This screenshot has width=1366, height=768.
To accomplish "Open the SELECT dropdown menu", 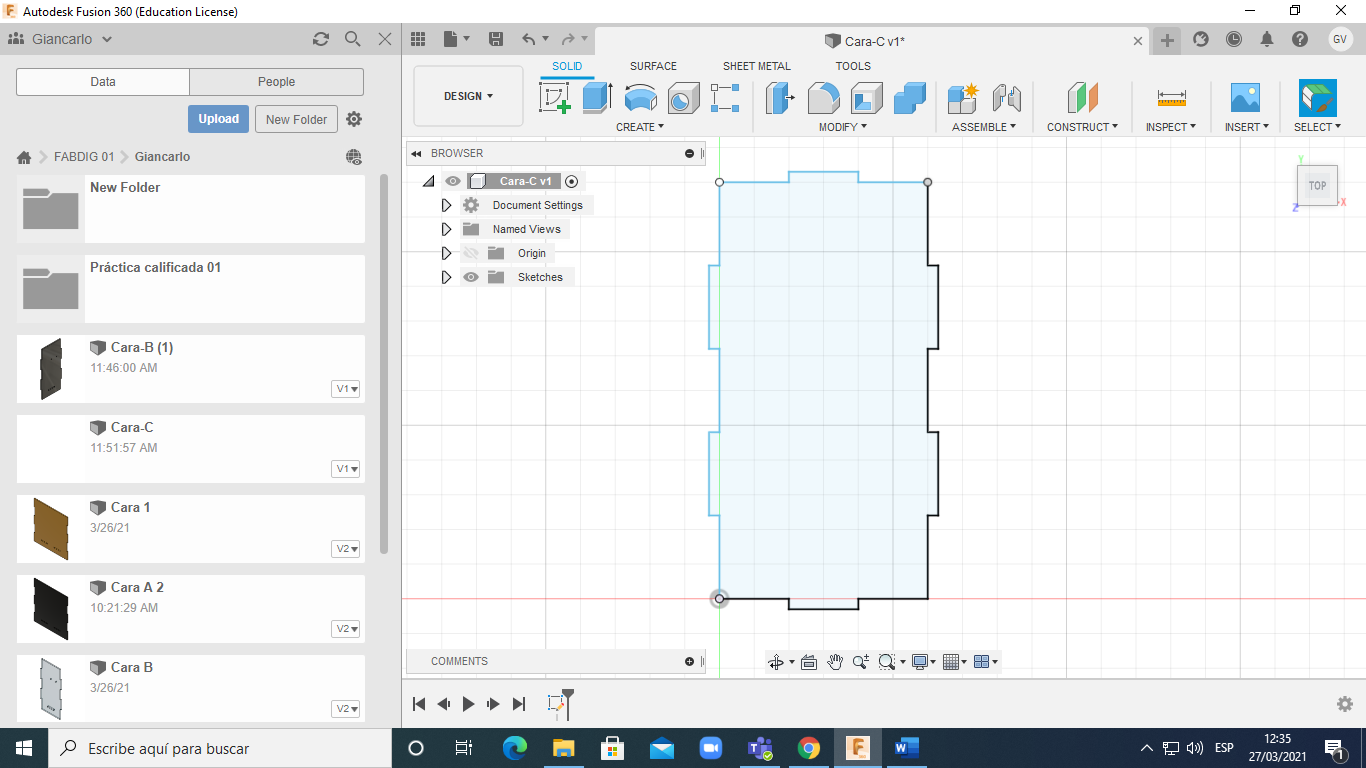I will [1317, 127].
